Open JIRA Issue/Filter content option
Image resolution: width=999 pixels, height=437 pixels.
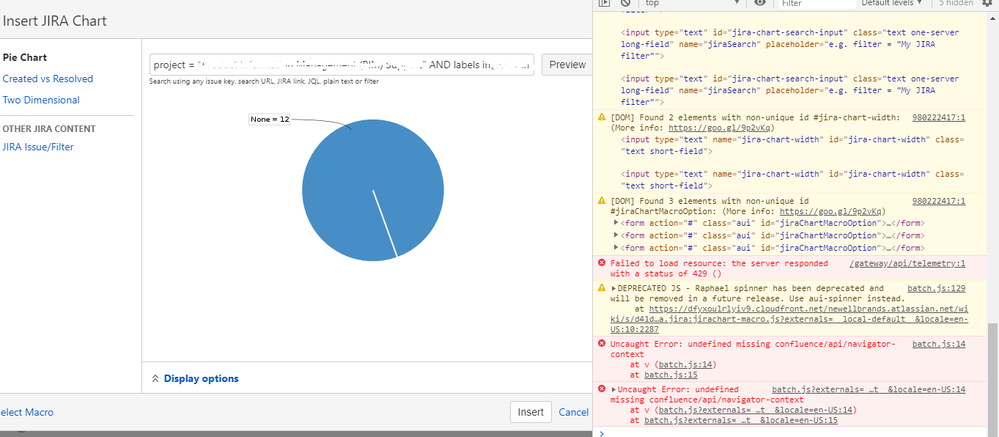click(38, 147)
